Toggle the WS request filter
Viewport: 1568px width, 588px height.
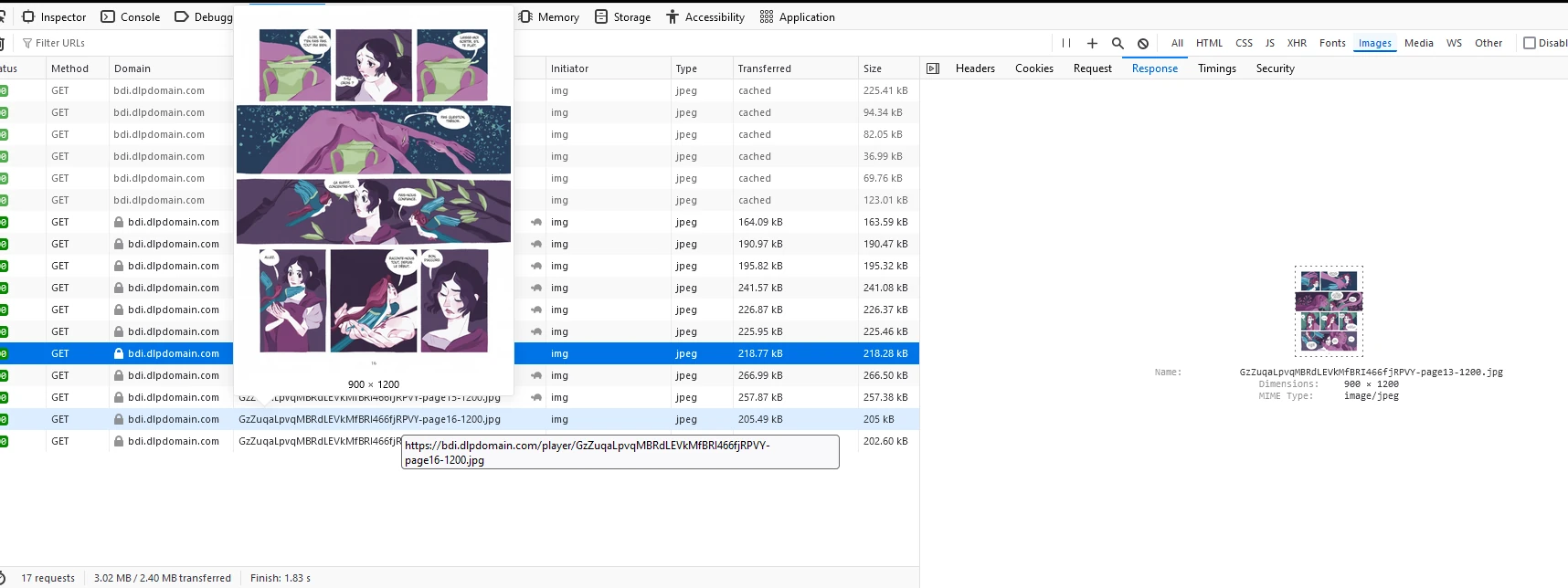point(1454,43)
